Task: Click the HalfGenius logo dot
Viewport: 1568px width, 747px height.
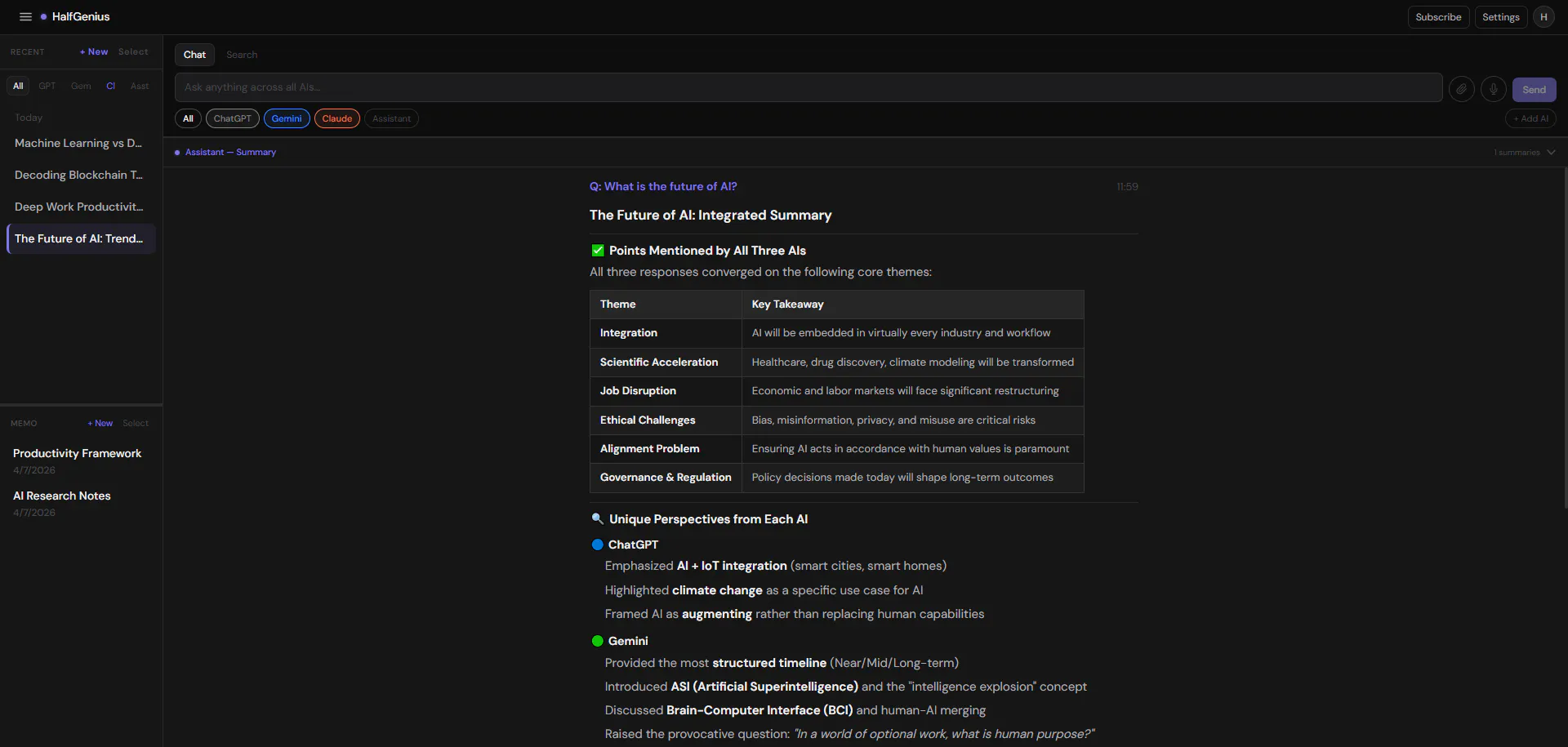Action: 43,16
